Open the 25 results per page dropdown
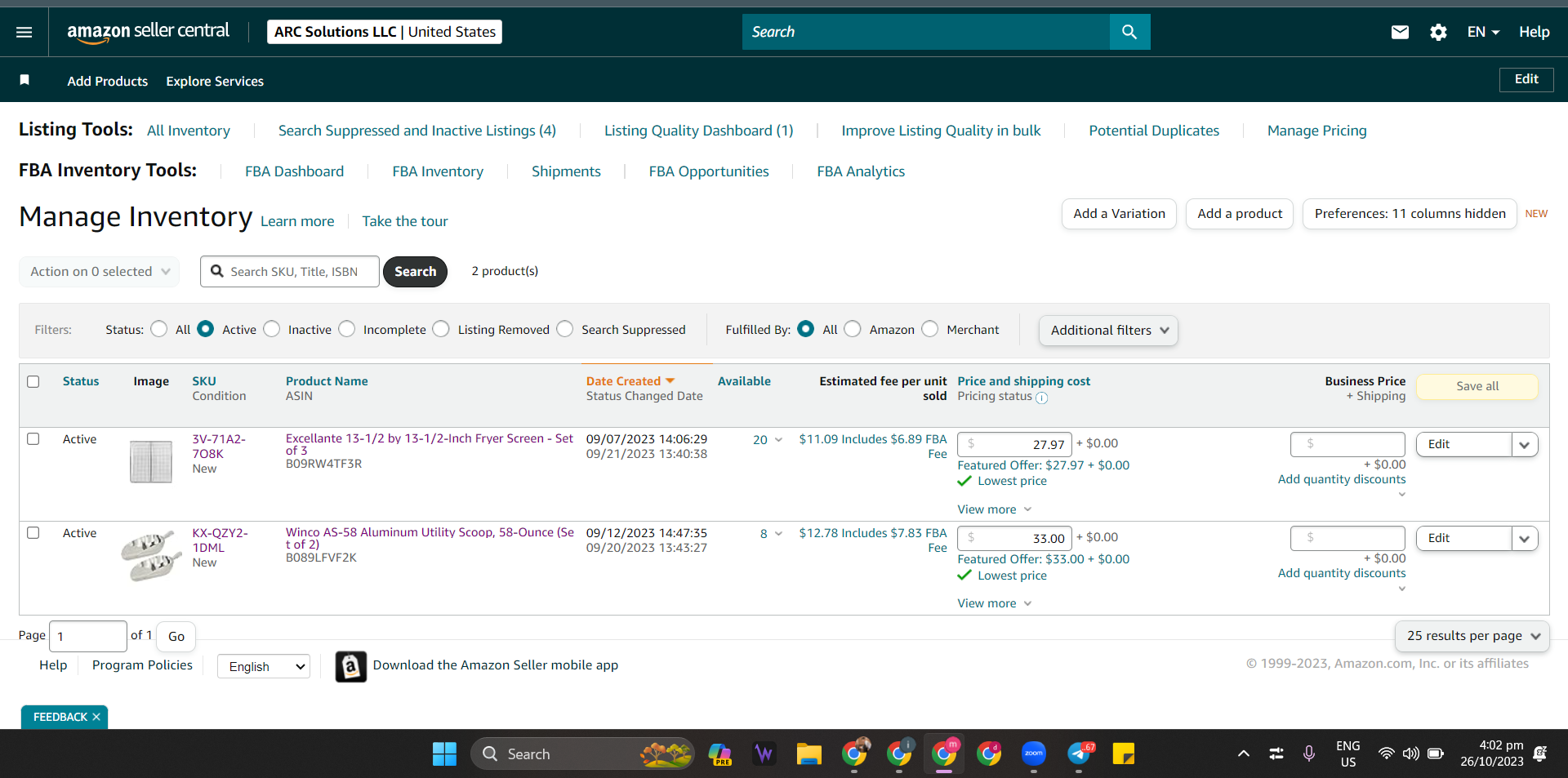 1472,636
